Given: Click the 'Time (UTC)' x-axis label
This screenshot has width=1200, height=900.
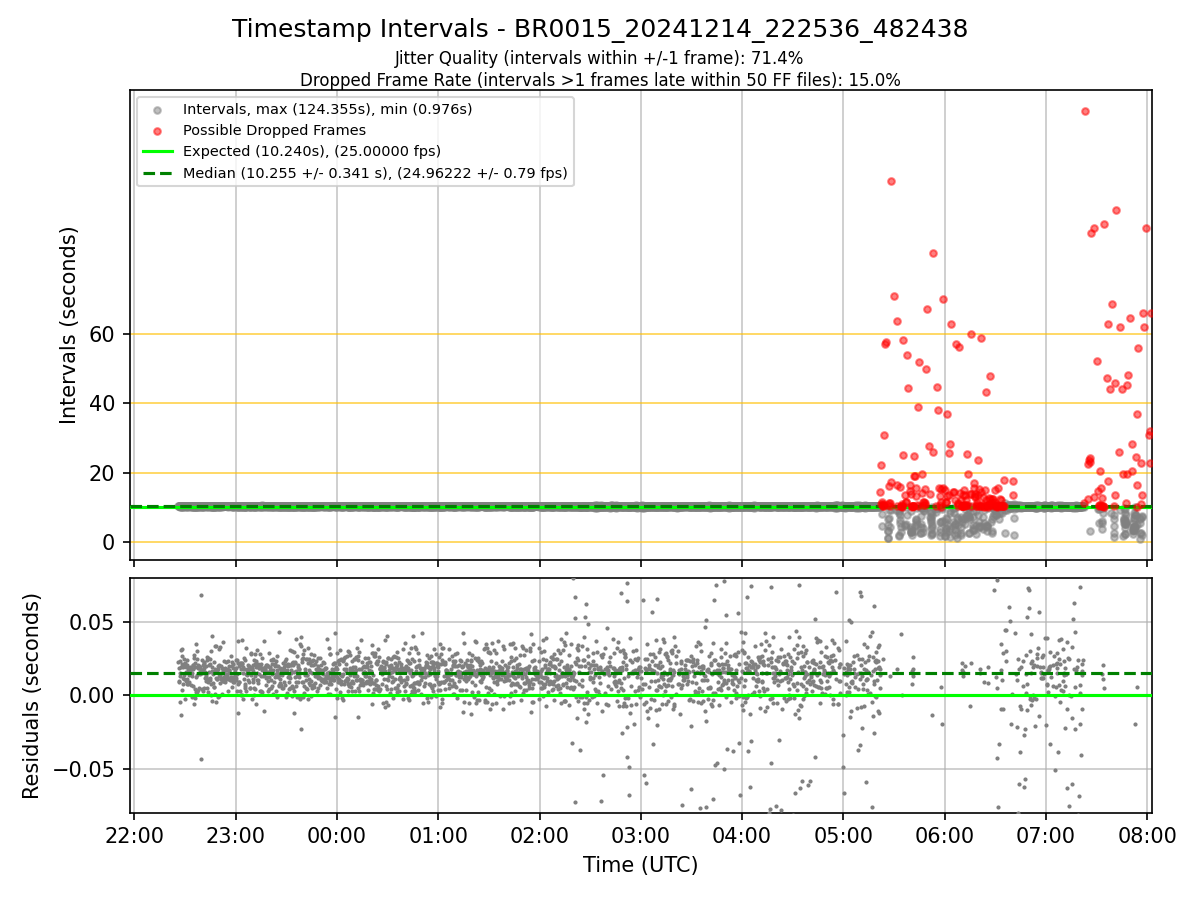Looking at the screenshot, I should coord(641,865).
